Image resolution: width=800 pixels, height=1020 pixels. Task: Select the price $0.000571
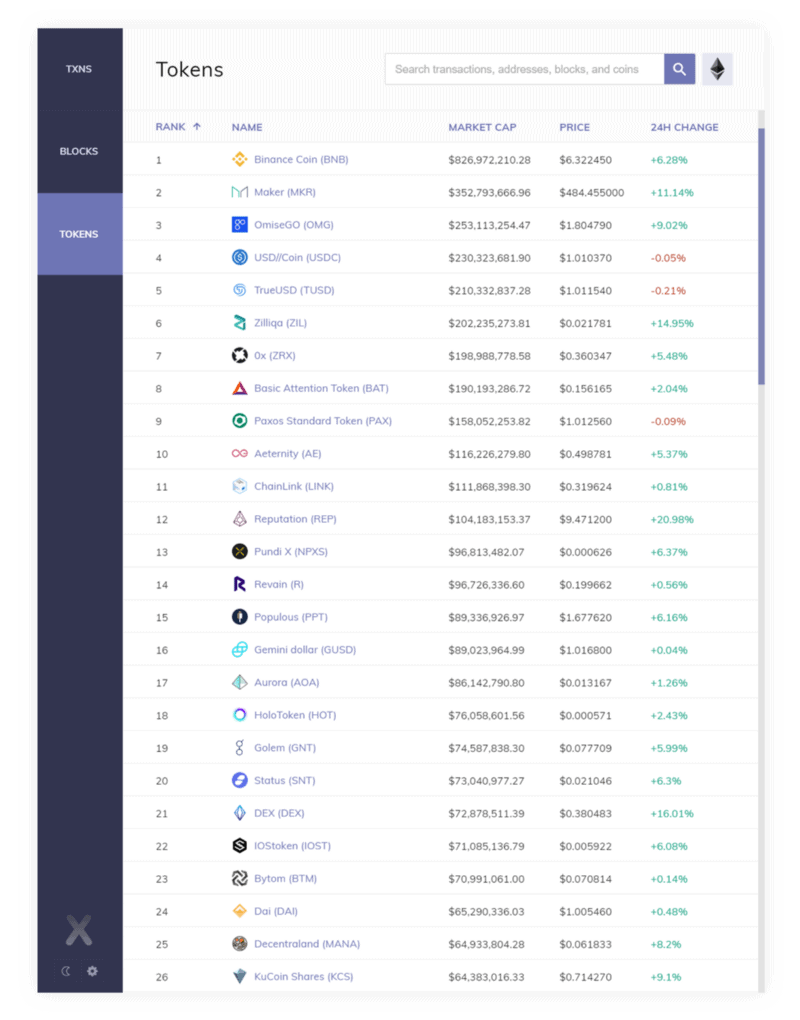tap(585, 716)
